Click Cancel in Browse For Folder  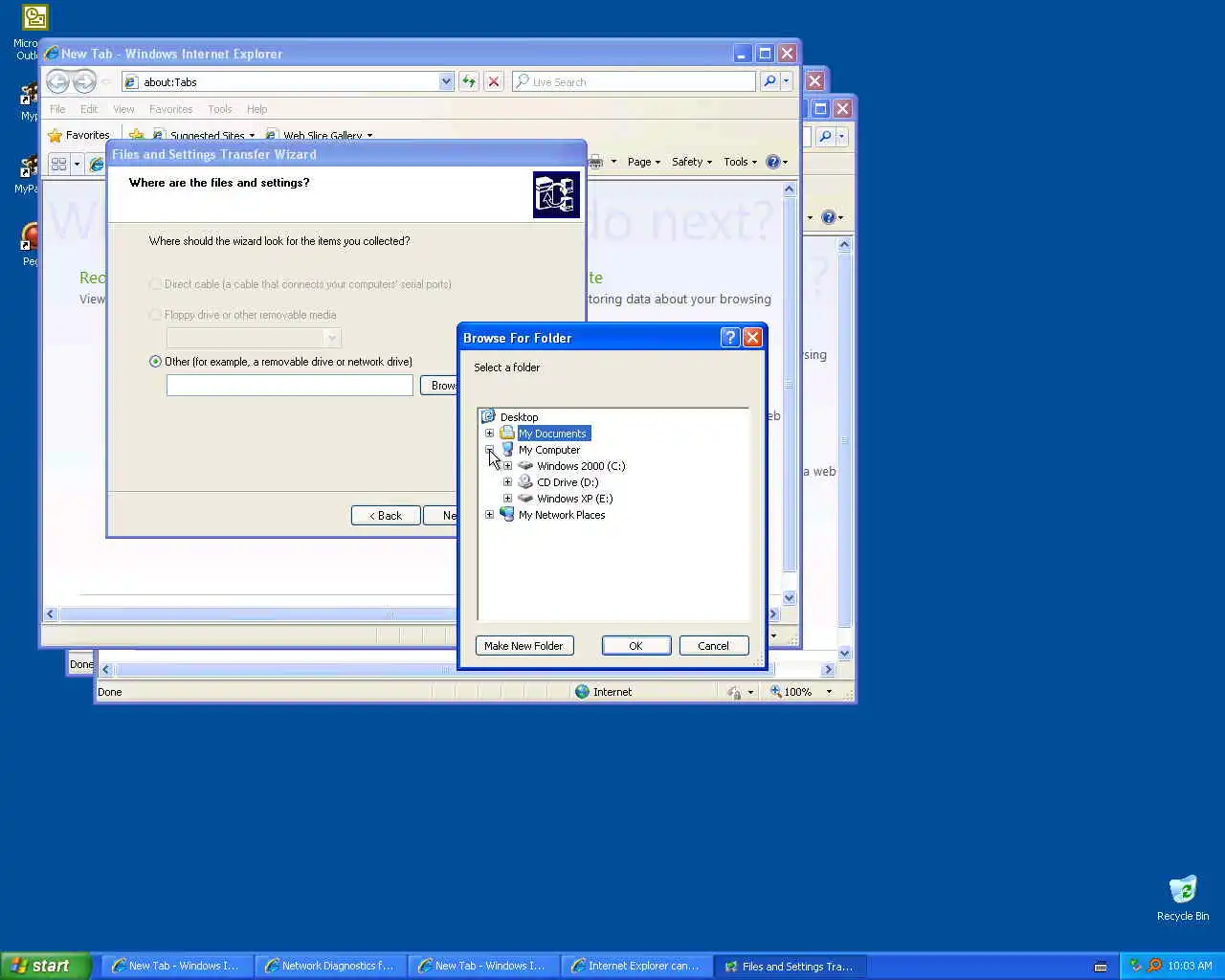tap(713, 646)
